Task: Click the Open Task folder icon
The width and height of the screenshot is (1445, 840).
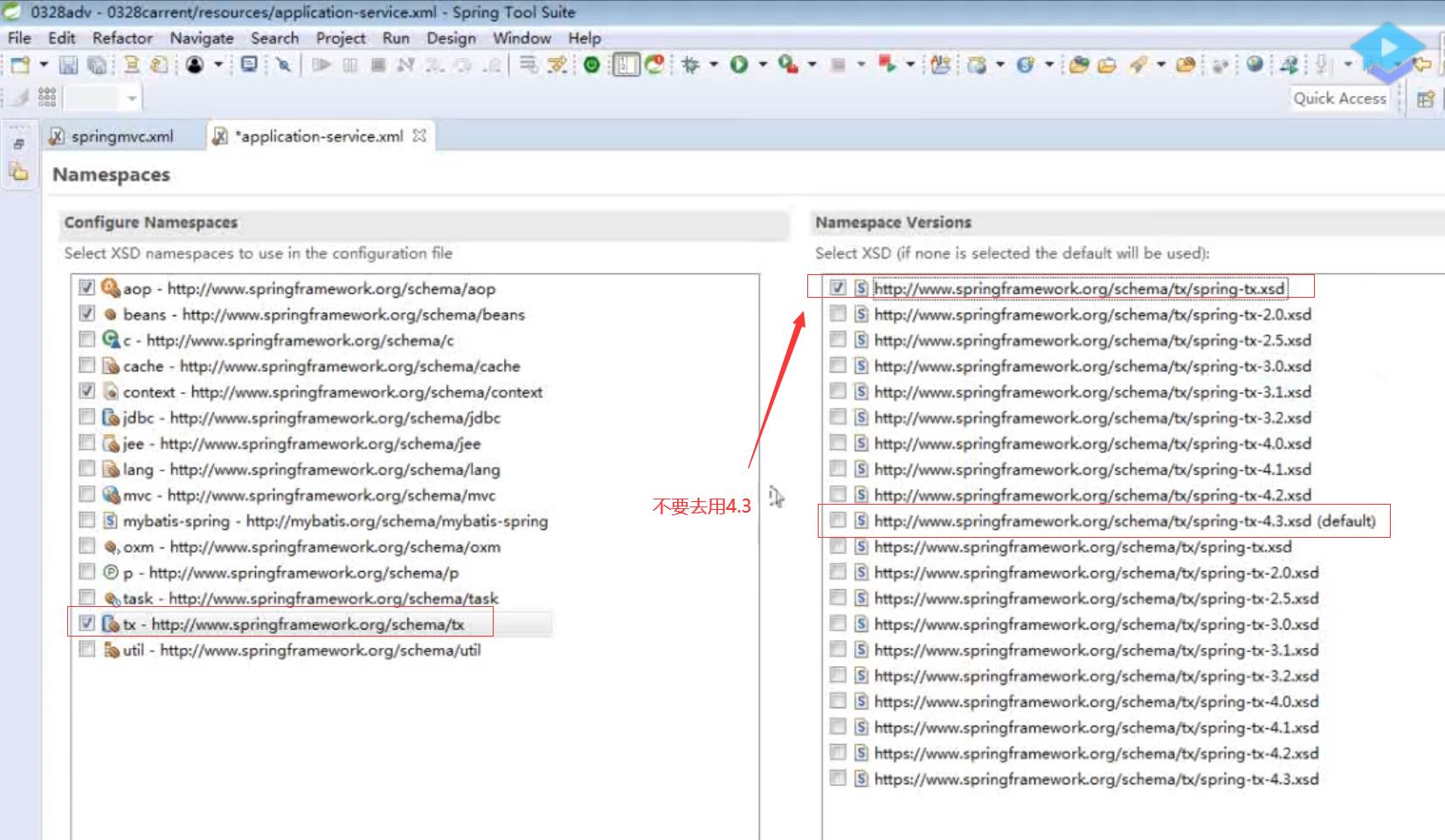Action: pyautogui.click(x=1108, y=65)
